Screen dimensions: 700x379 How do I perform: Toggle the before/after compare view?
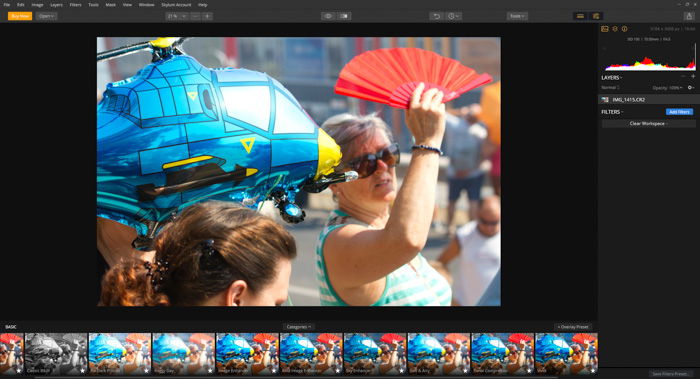point(344,16)
